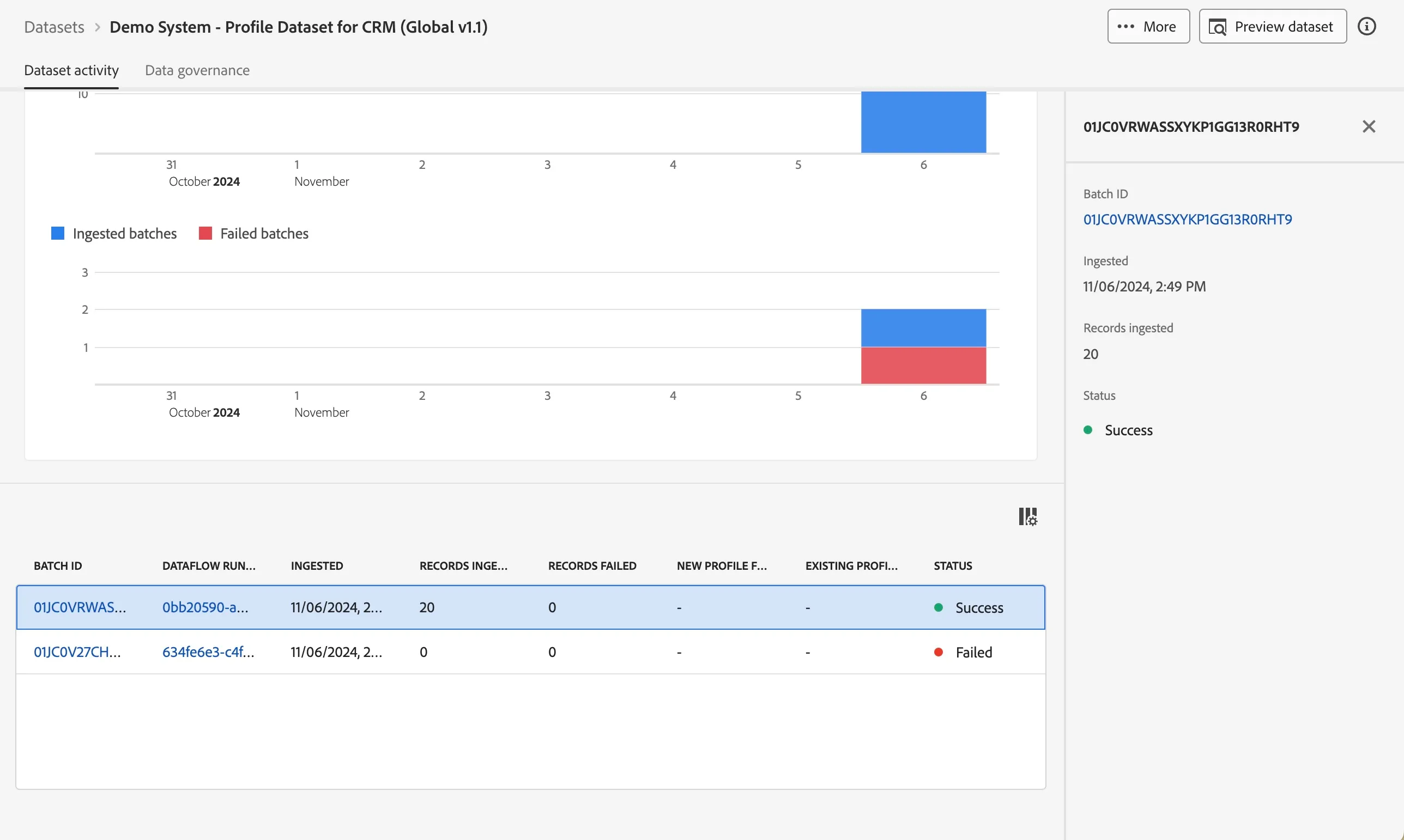Switch to the Data governance tab
This screenshot has width=1404, height=840.
197,70
